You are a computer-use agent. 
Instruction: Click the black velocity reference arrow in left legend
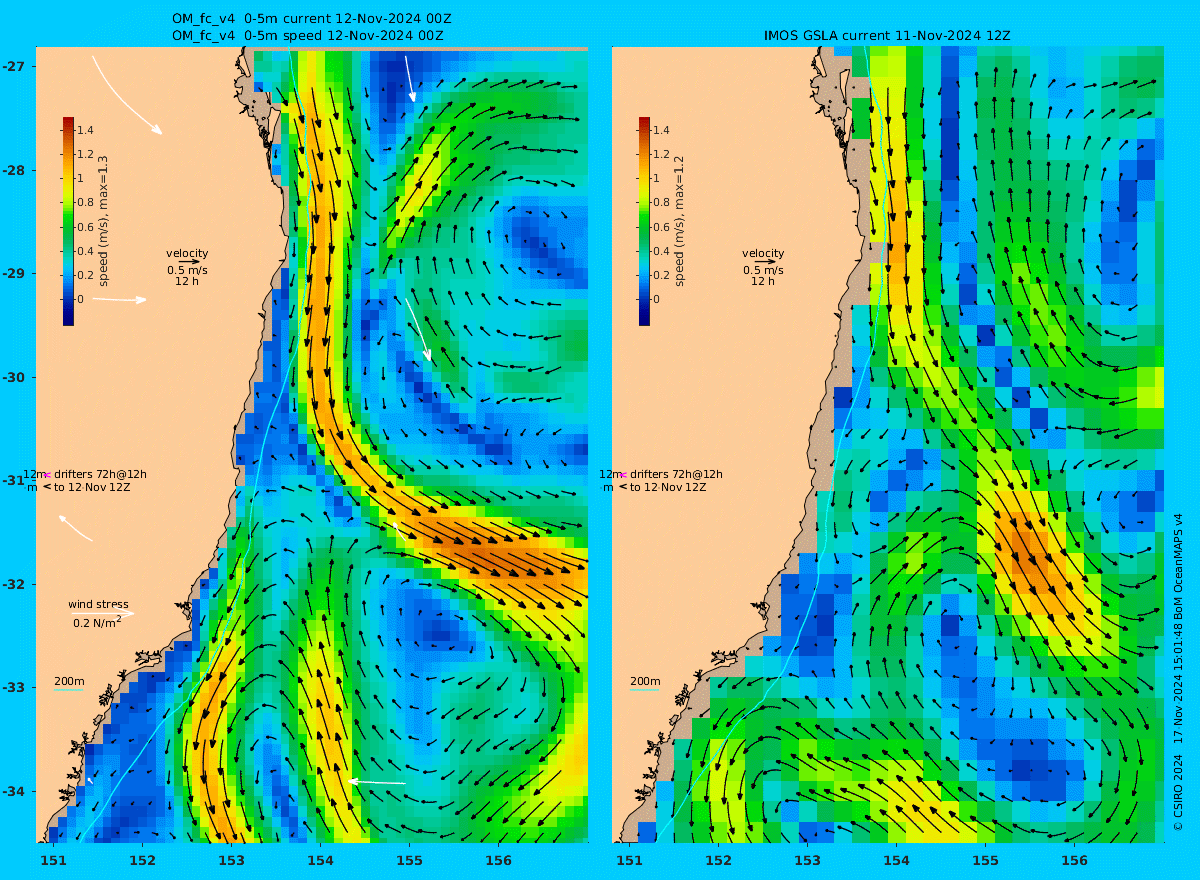(189, 262)
